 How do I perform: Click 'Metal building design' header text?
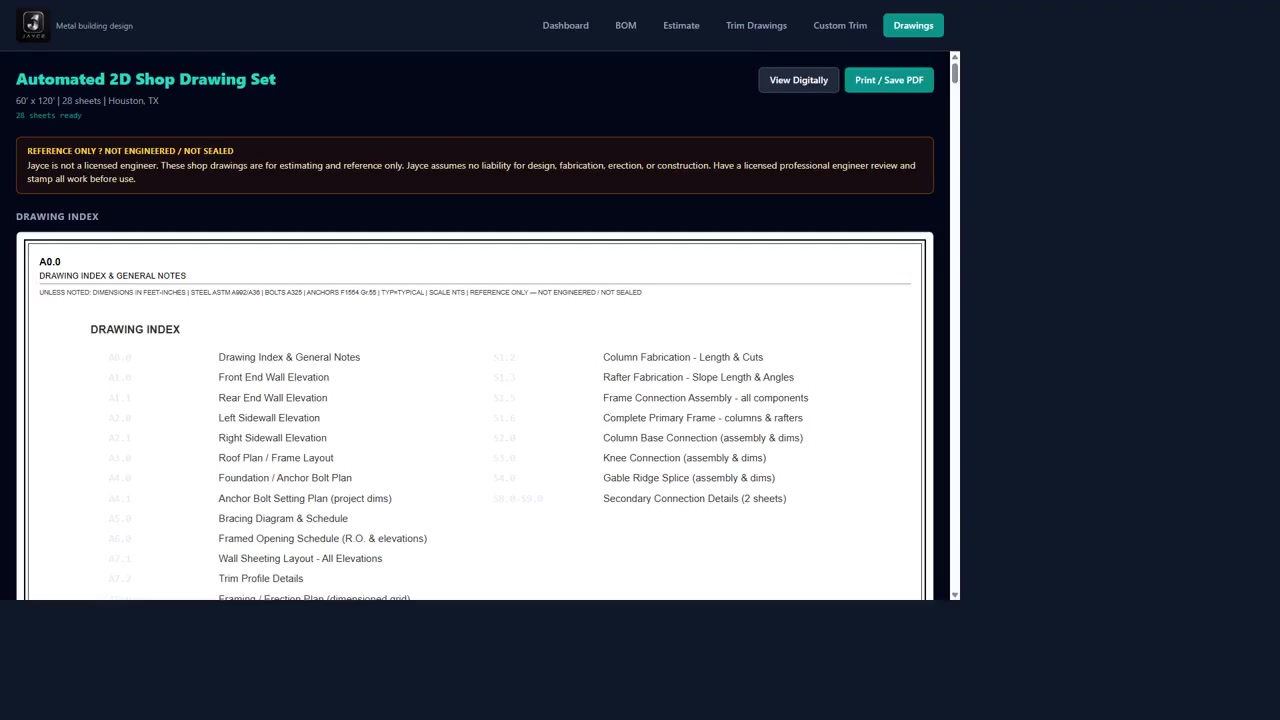[x=94, y=26]
